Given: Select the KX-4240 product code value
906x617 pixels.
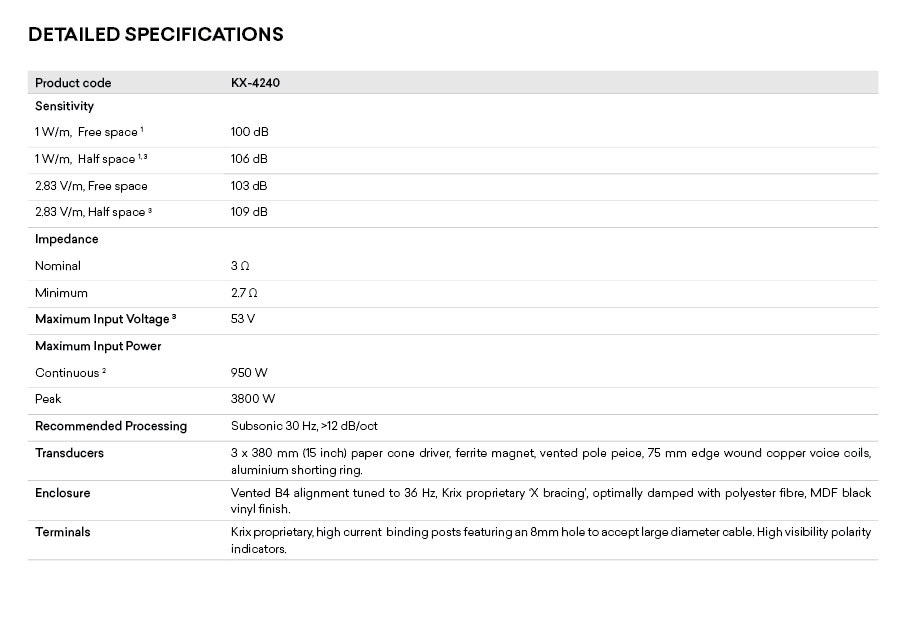Looking at the screenshot, I should (255, 83).
